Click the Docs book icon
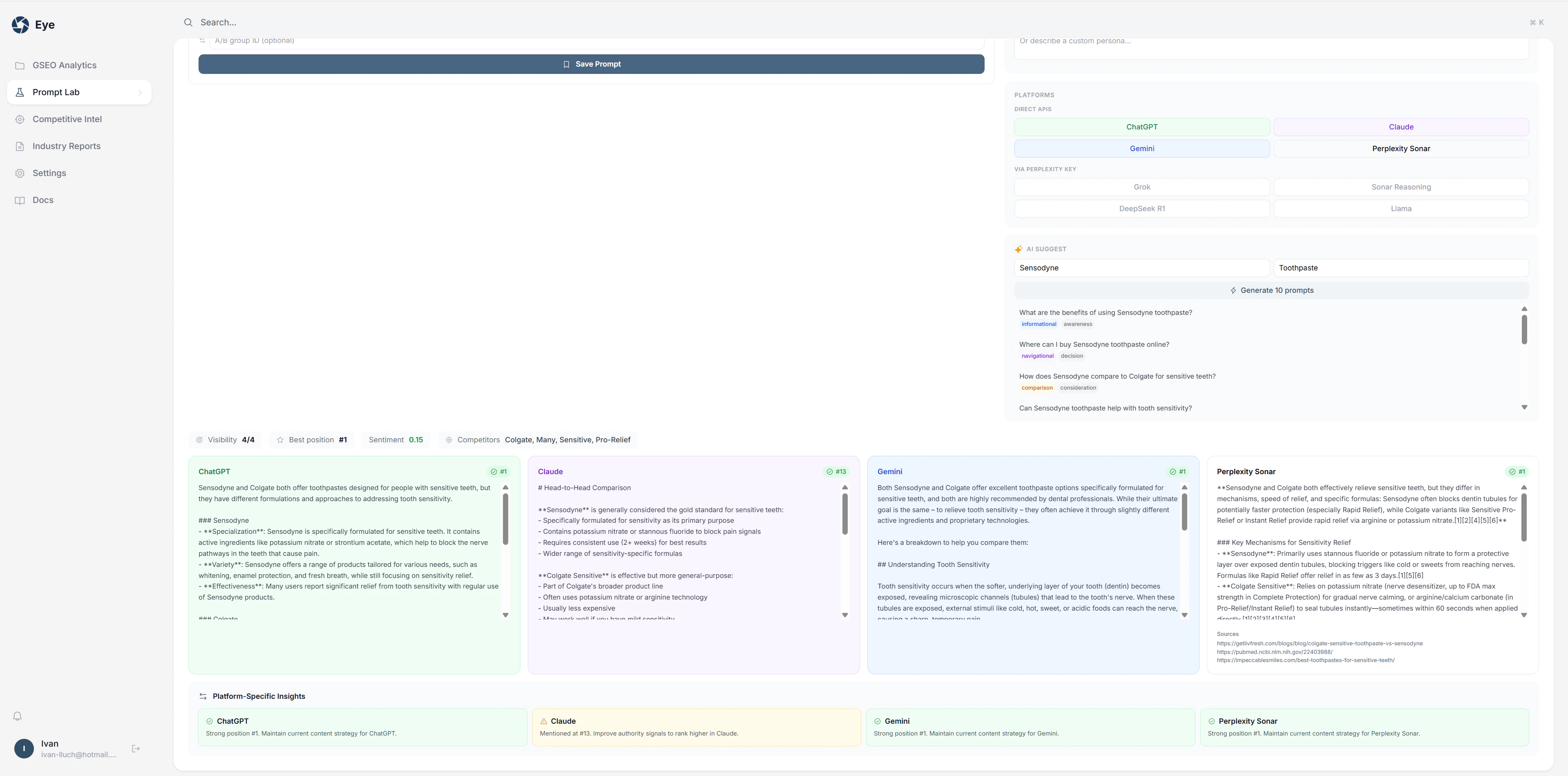 click(x=20, y=200)
